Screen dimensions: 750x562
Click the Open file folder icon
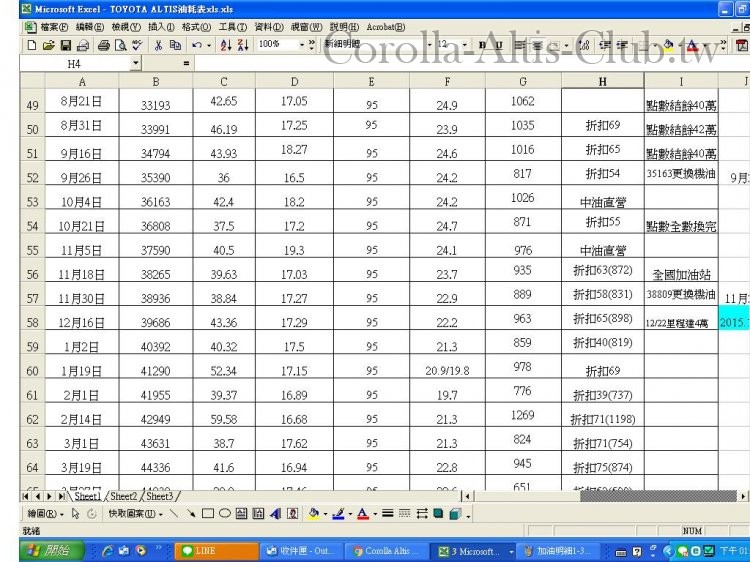coord(48,45)
